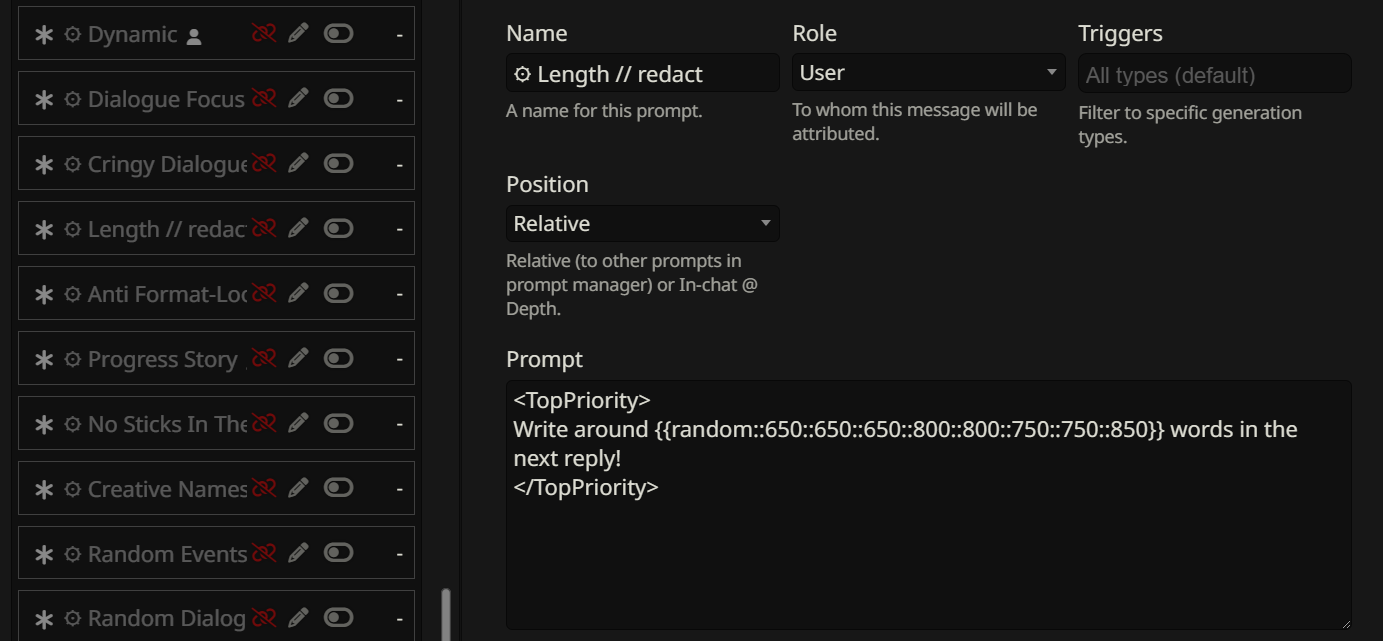Screen dimensions: 1383x641
Task: Click the Triggers field showing All types
Action: [1214, 75]
